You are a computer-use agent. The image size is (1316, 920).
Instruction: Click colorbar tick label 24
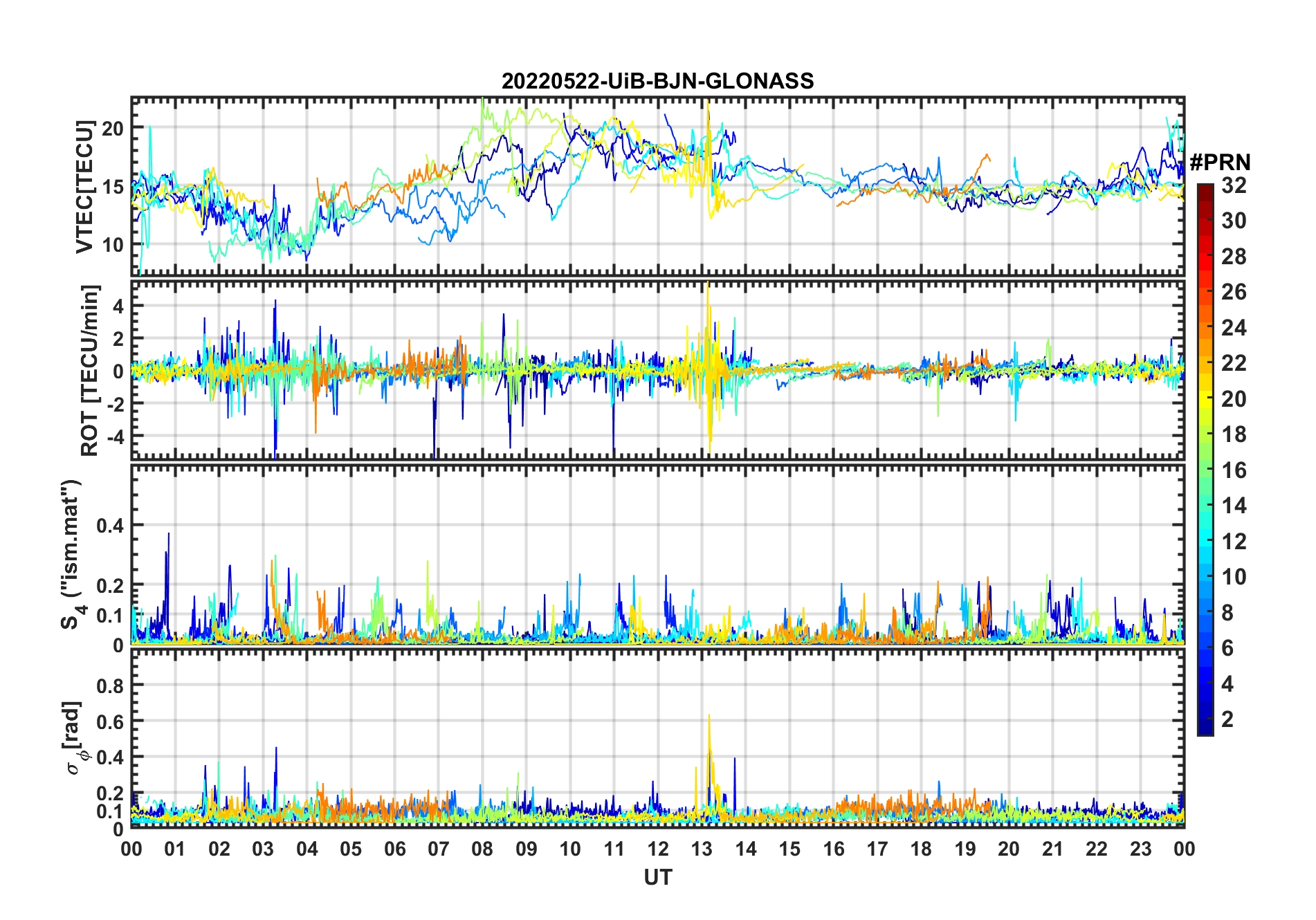(x=1234, y=328)
